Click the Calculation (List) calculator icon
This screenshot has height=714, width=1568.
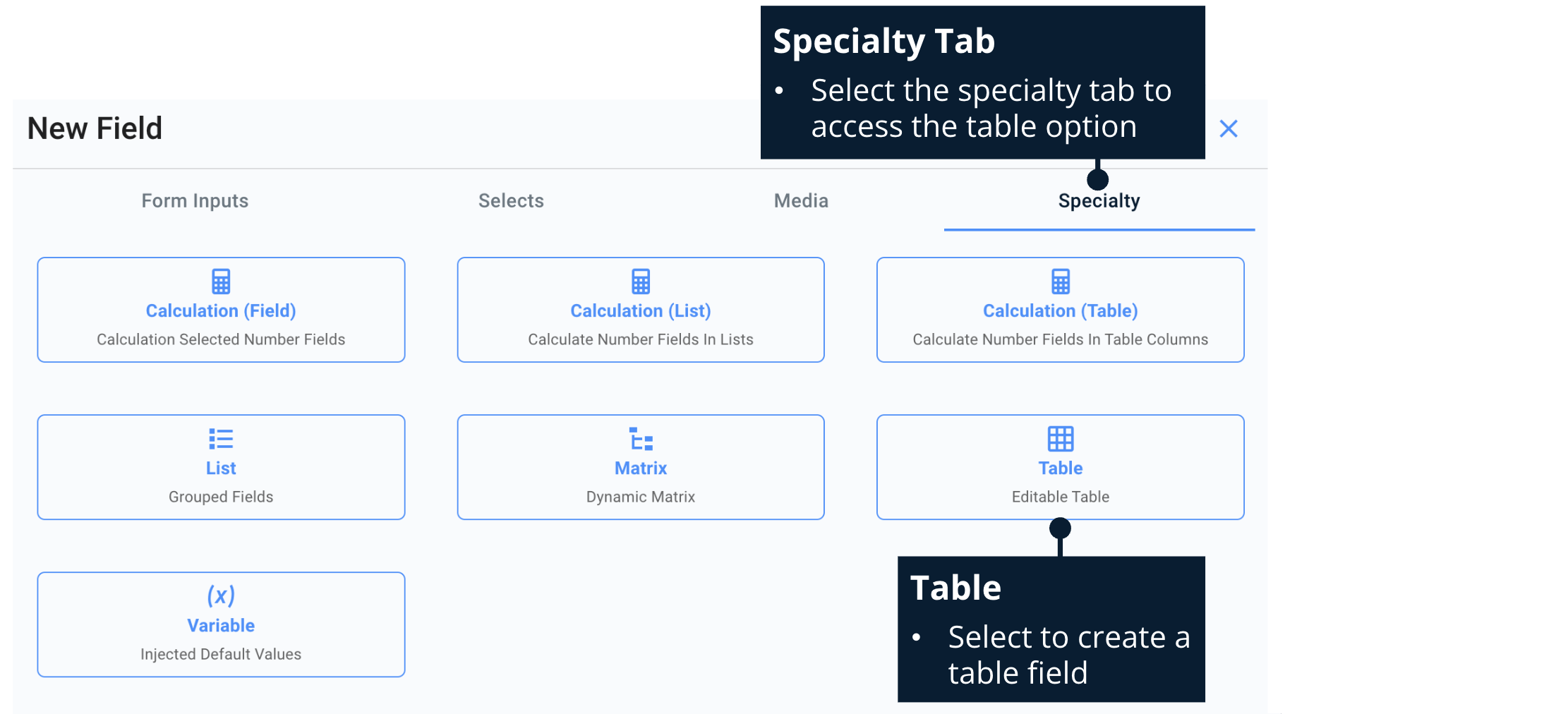641,282
